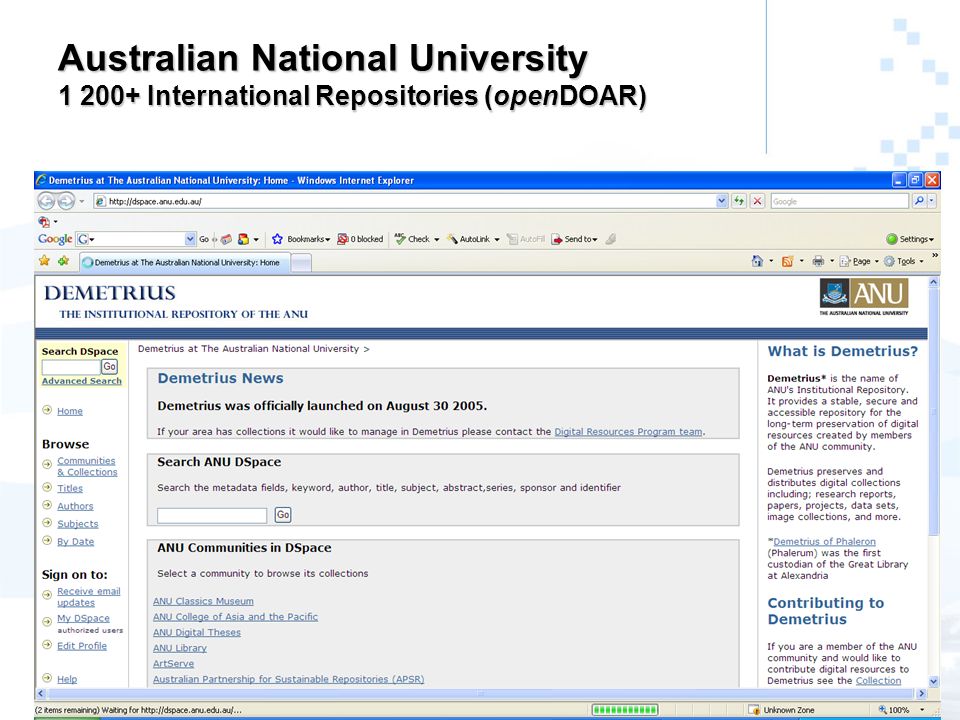Click the green Settings icon in Google toolbar
The height and width of the screenshot is (720, 960).
point(891,239)
